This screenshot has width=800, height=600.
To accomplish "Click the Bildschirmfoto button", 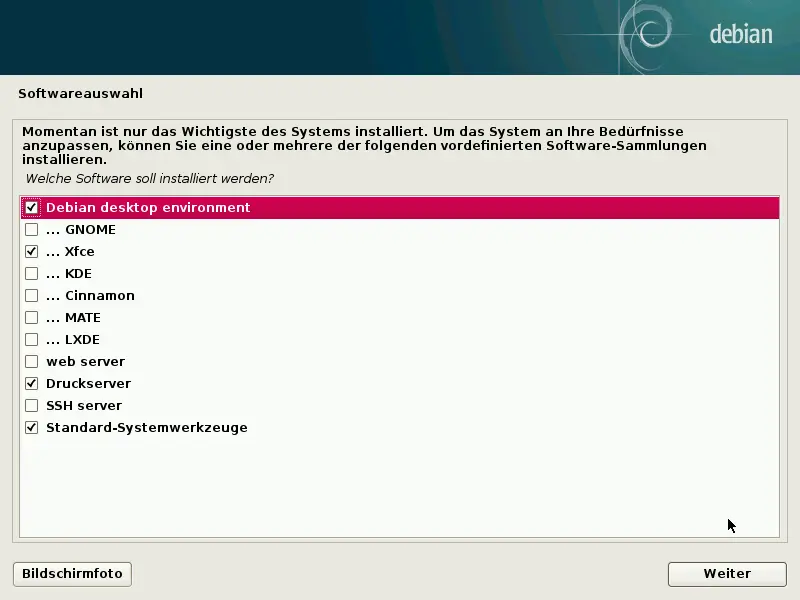I will pos(71,573).
